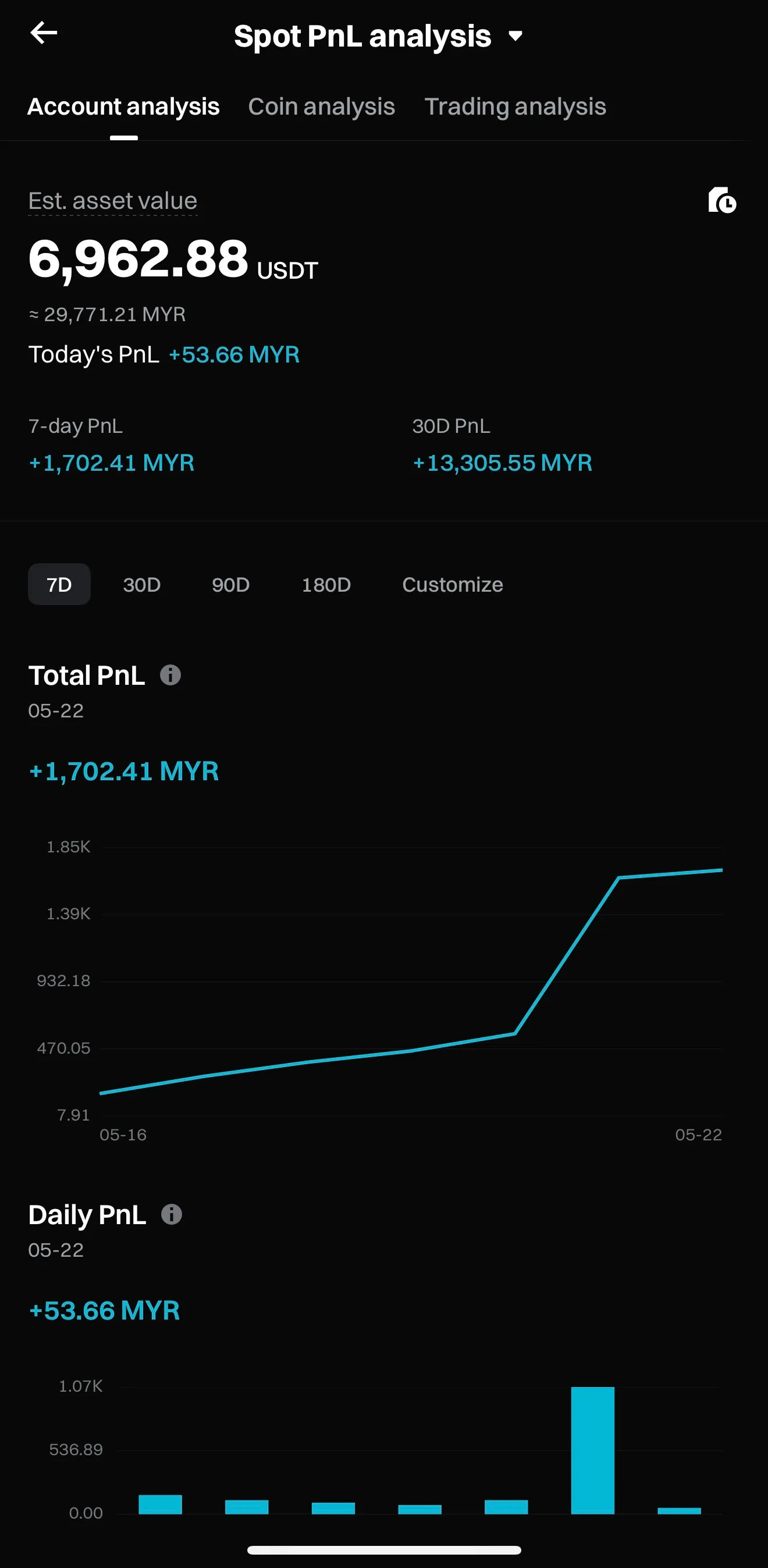The image size is (768, 1568).
Task: Open the Spot PnL analysis title selector
Action: coord(362,37)
